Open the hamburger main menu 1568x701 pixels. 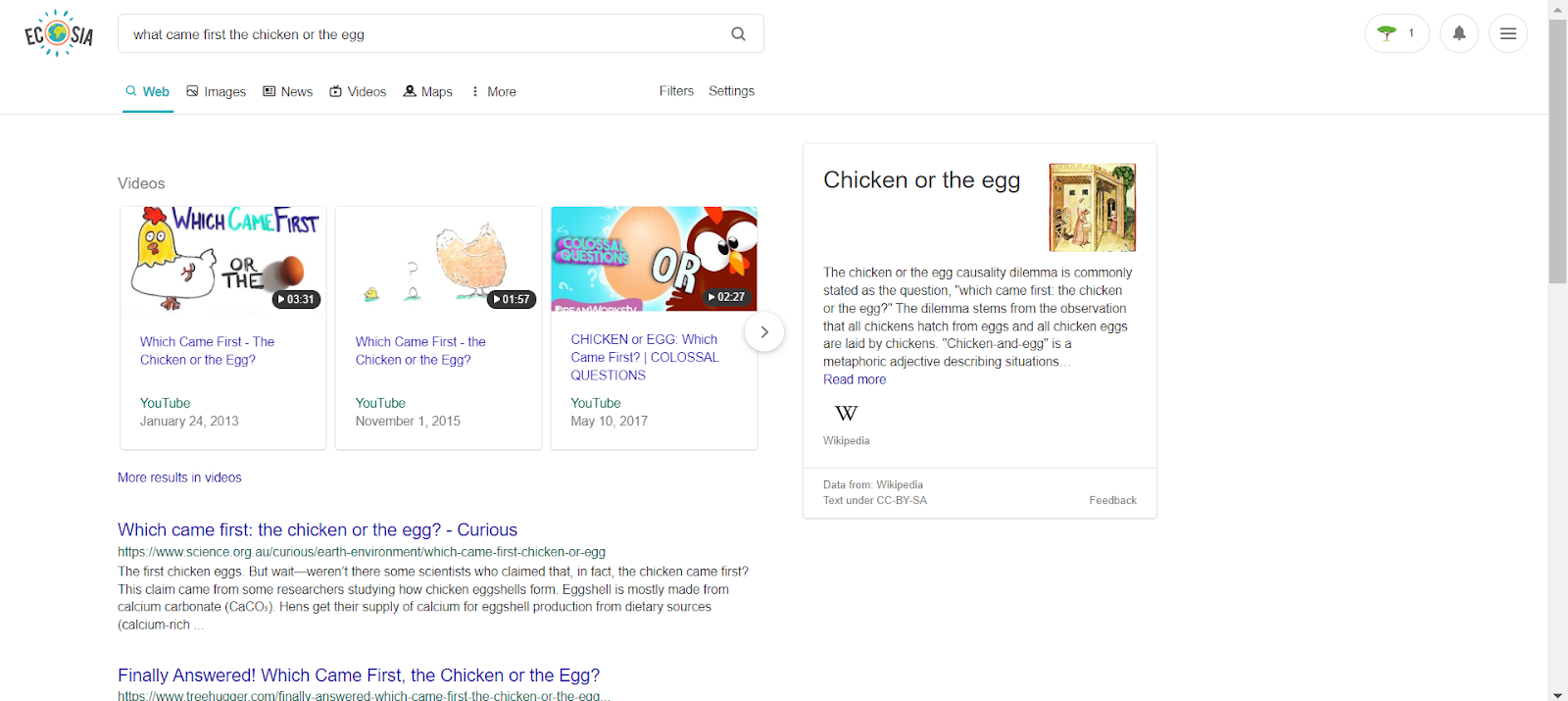(x=1507, y=33)
